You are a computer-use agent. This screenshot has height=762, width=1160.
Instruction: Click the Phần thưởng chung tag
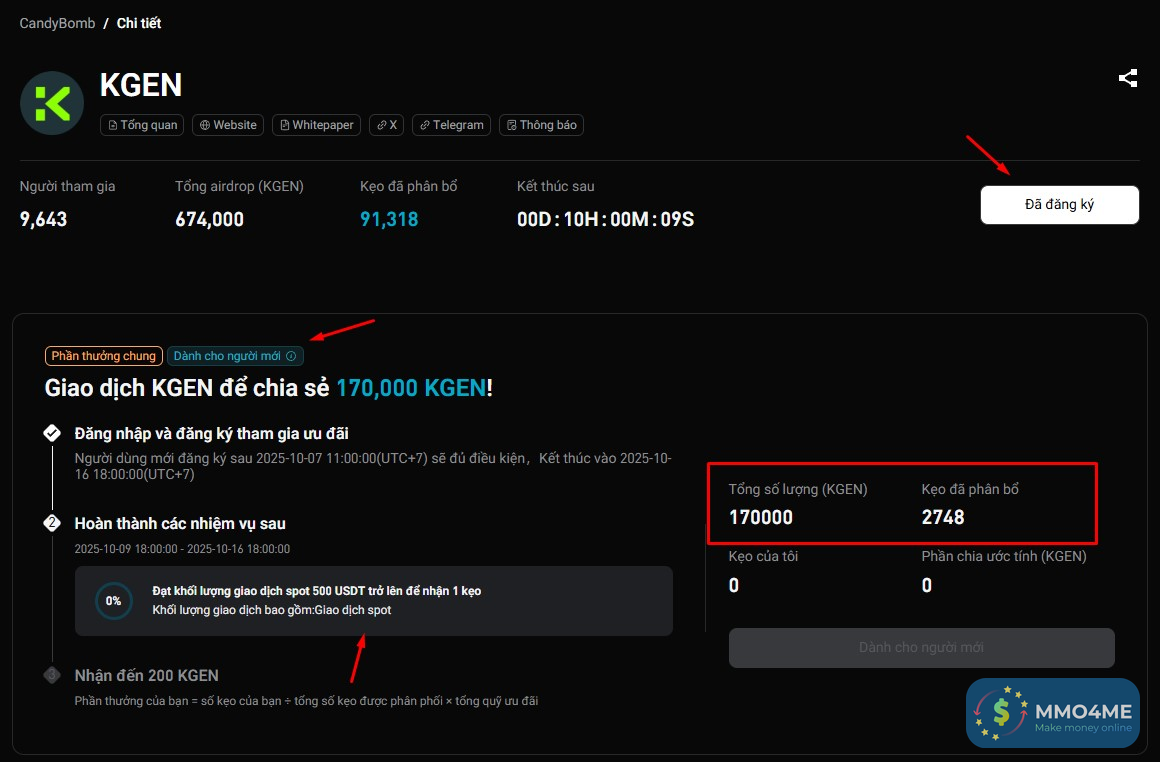coord(104,356)
